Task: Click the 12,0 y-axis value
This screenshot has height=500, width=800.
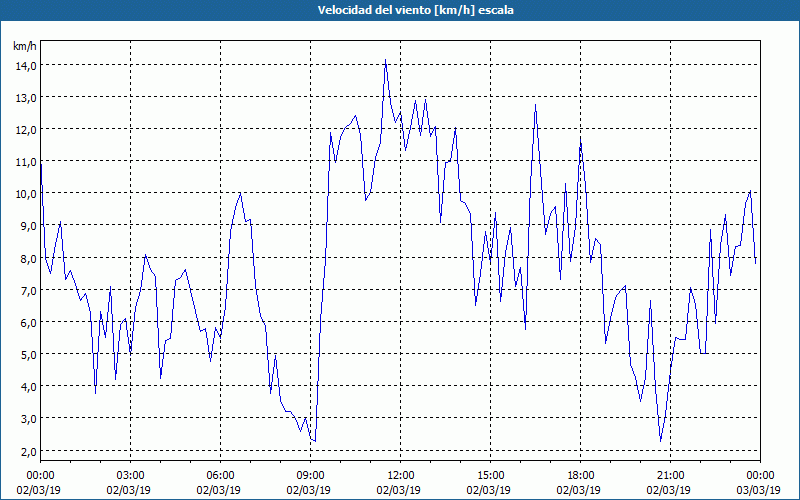Action: coord(26,130)
